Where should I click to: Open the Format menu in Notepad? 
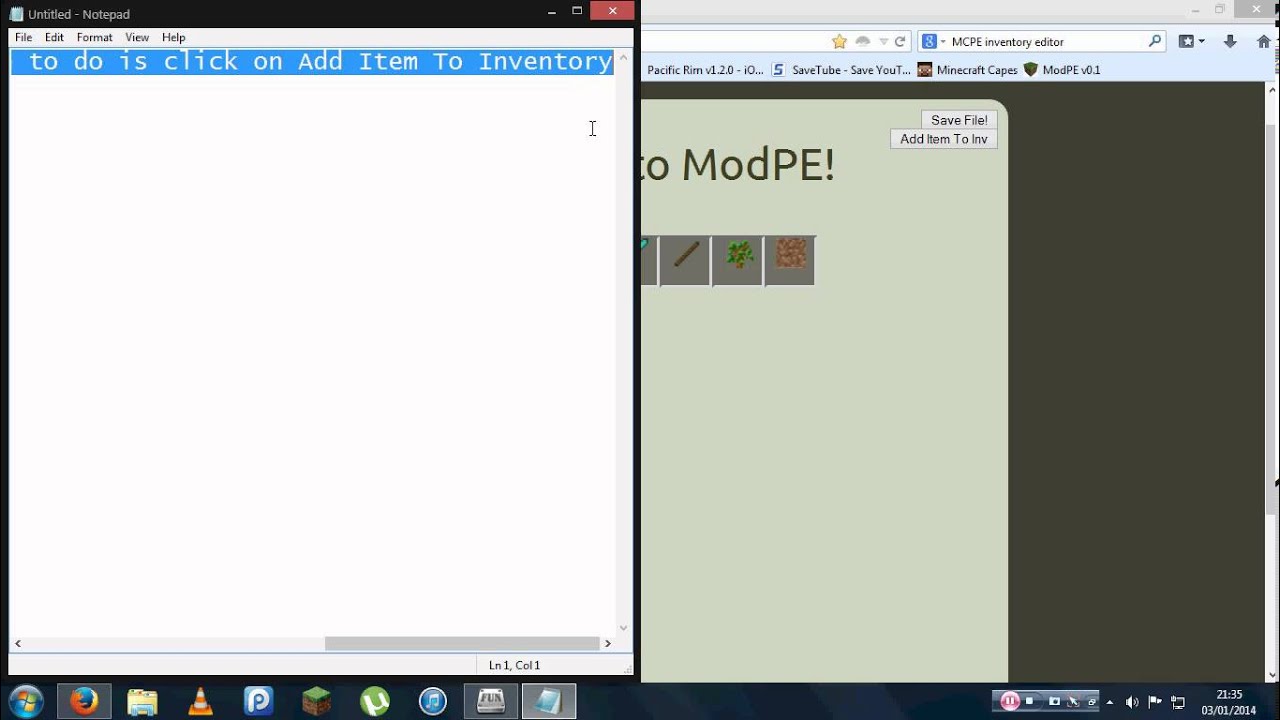tap(94, 37)
